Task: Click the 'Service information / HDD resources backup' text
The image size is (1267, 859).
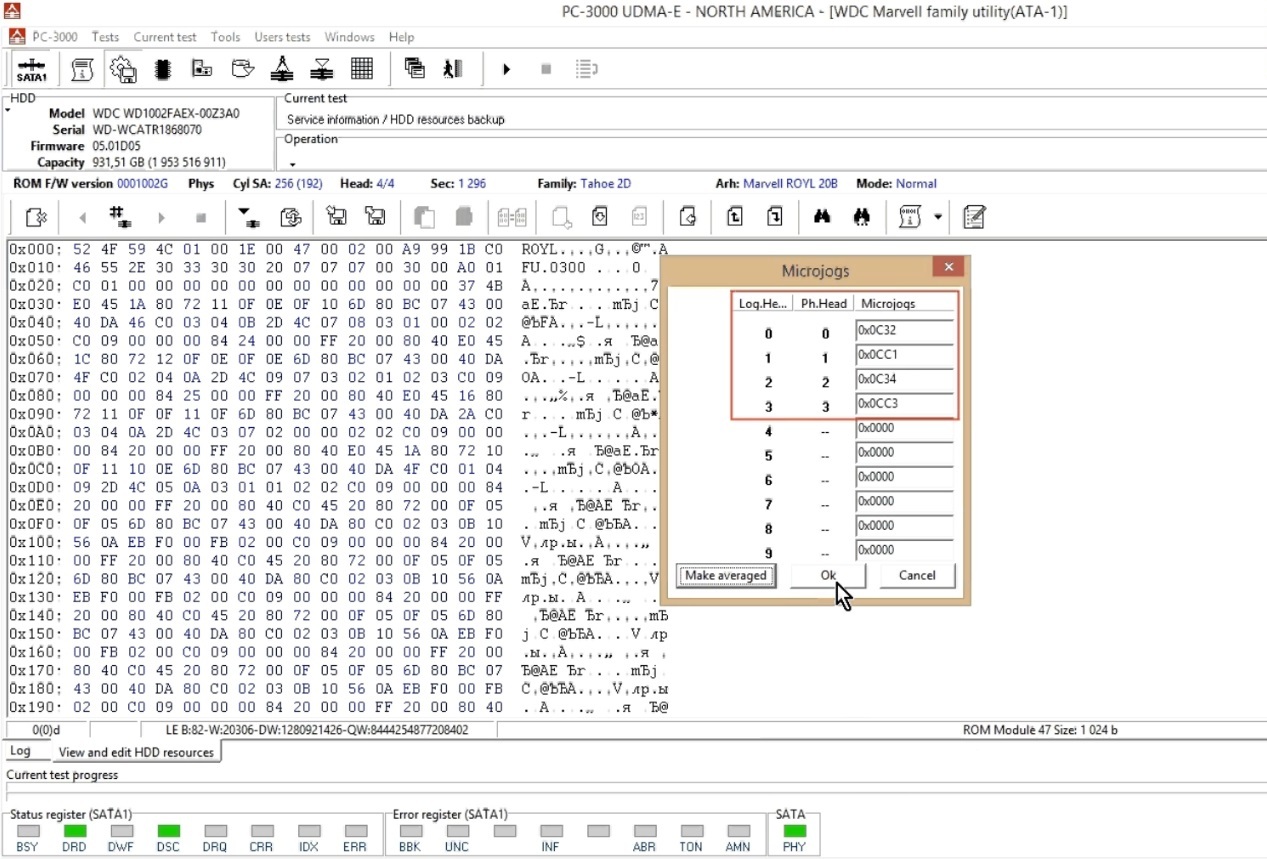Action: pos(396,119)
